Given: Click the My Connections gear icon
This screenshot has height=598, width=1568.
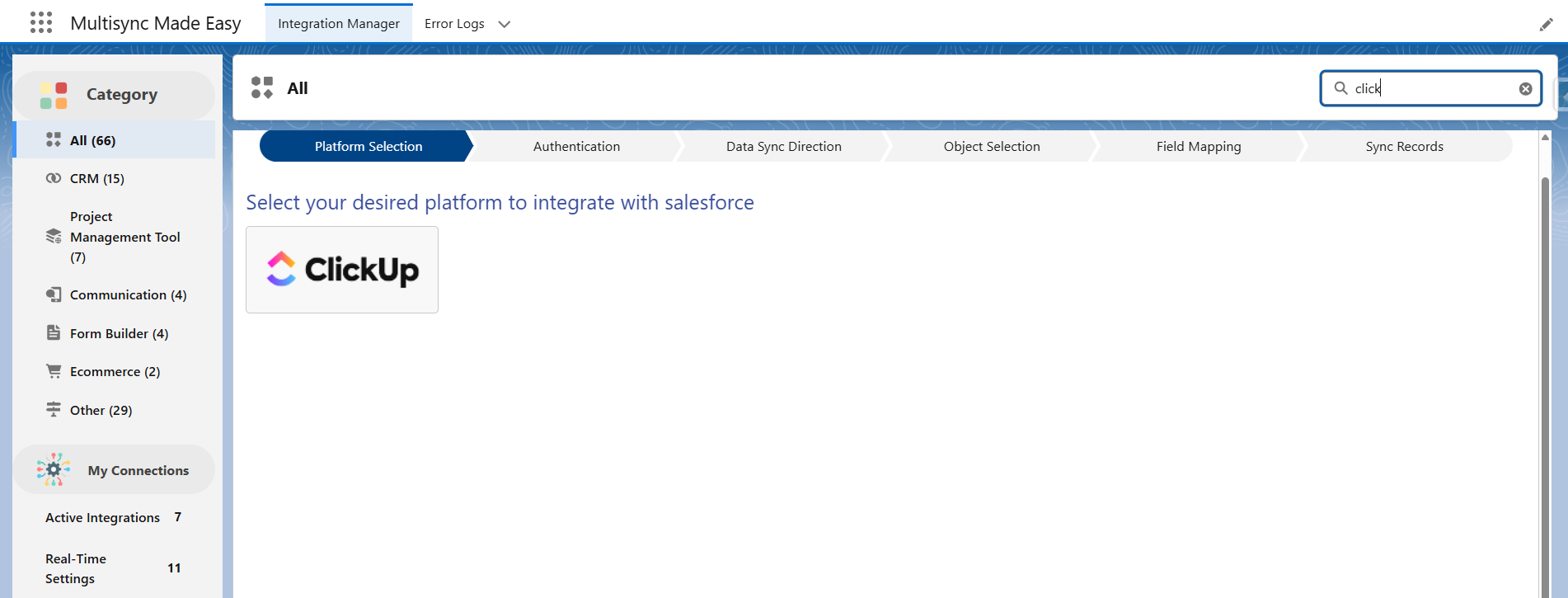Looking at the screenshot, I should point(53,469).
